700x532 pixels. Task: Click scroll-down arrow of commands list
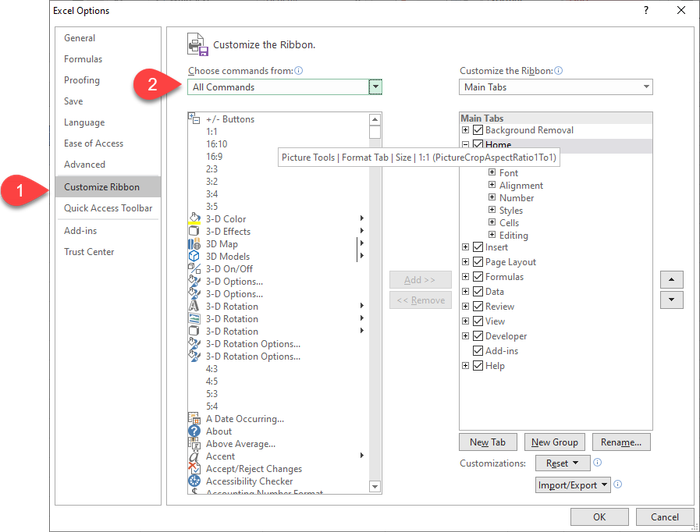(x=375, y=486)
